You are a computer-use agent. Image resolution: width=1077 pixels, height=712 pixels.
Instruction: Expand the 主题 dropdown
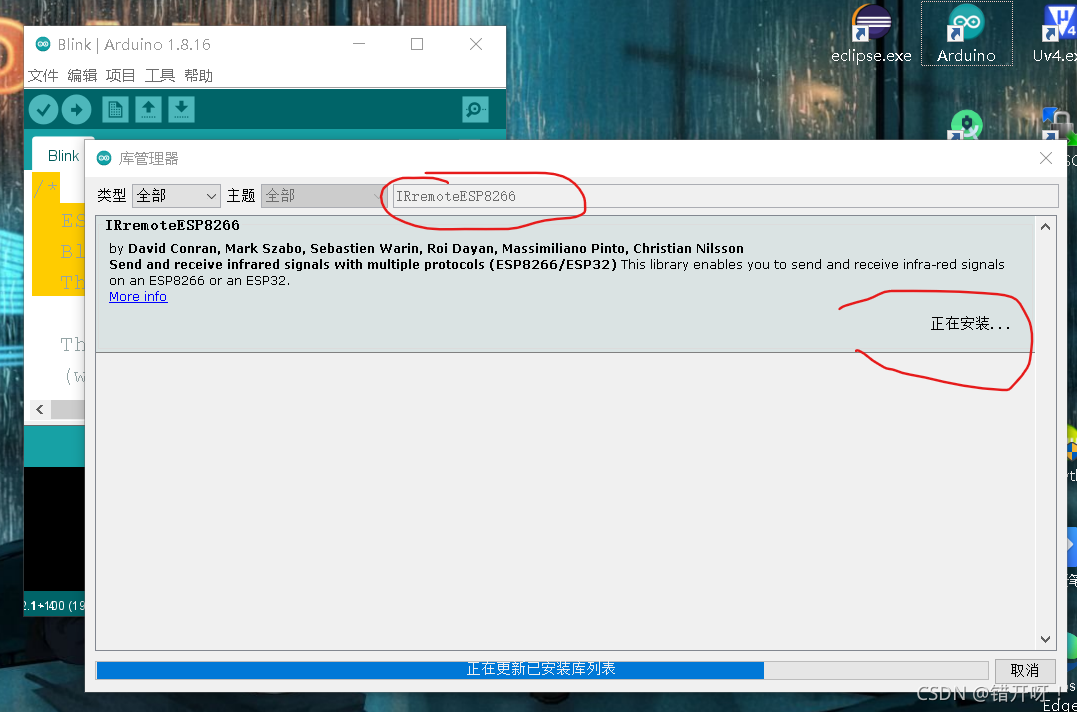pyautogui.click(x=323, y=196)
